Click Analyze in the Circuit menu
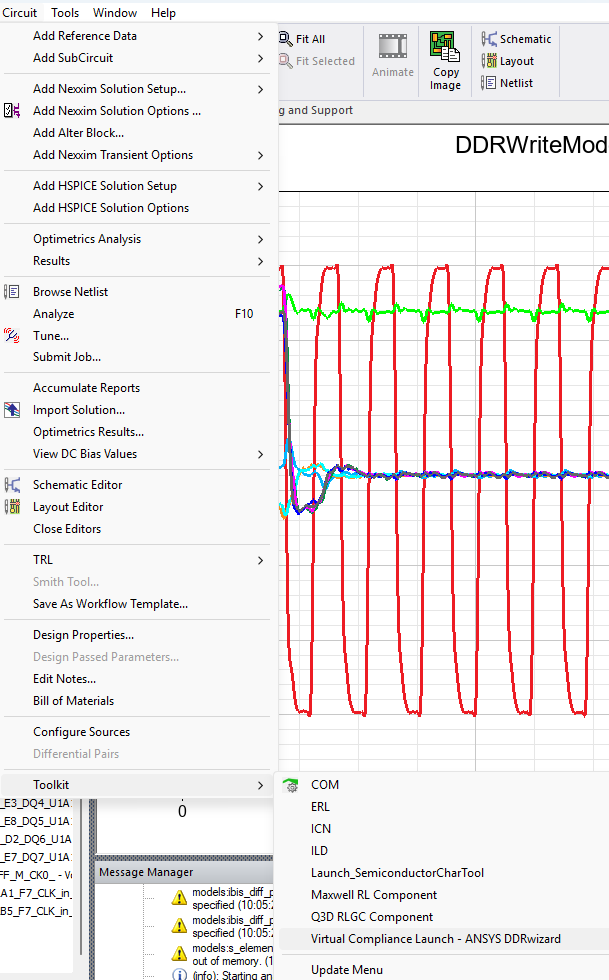 pos(53,314)
